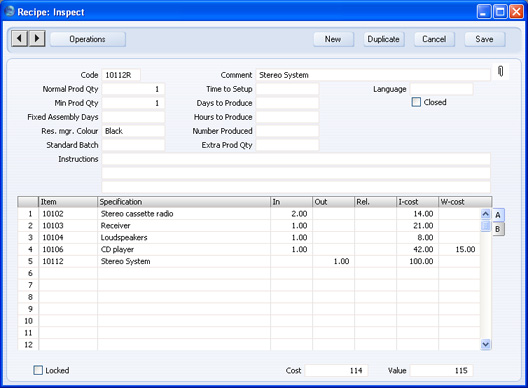Click the Standard Batch field
528x388 pixels.
133,145
